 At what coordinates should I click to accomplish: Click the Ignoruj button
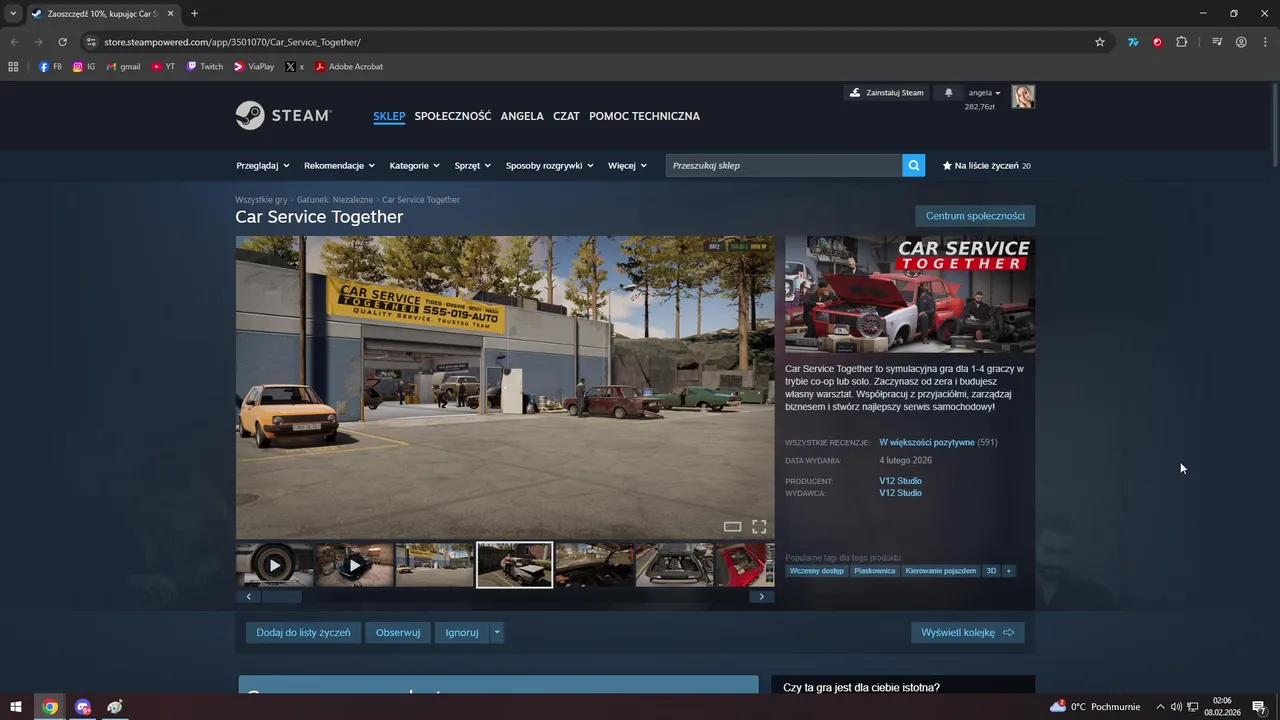tap(462, 632)
